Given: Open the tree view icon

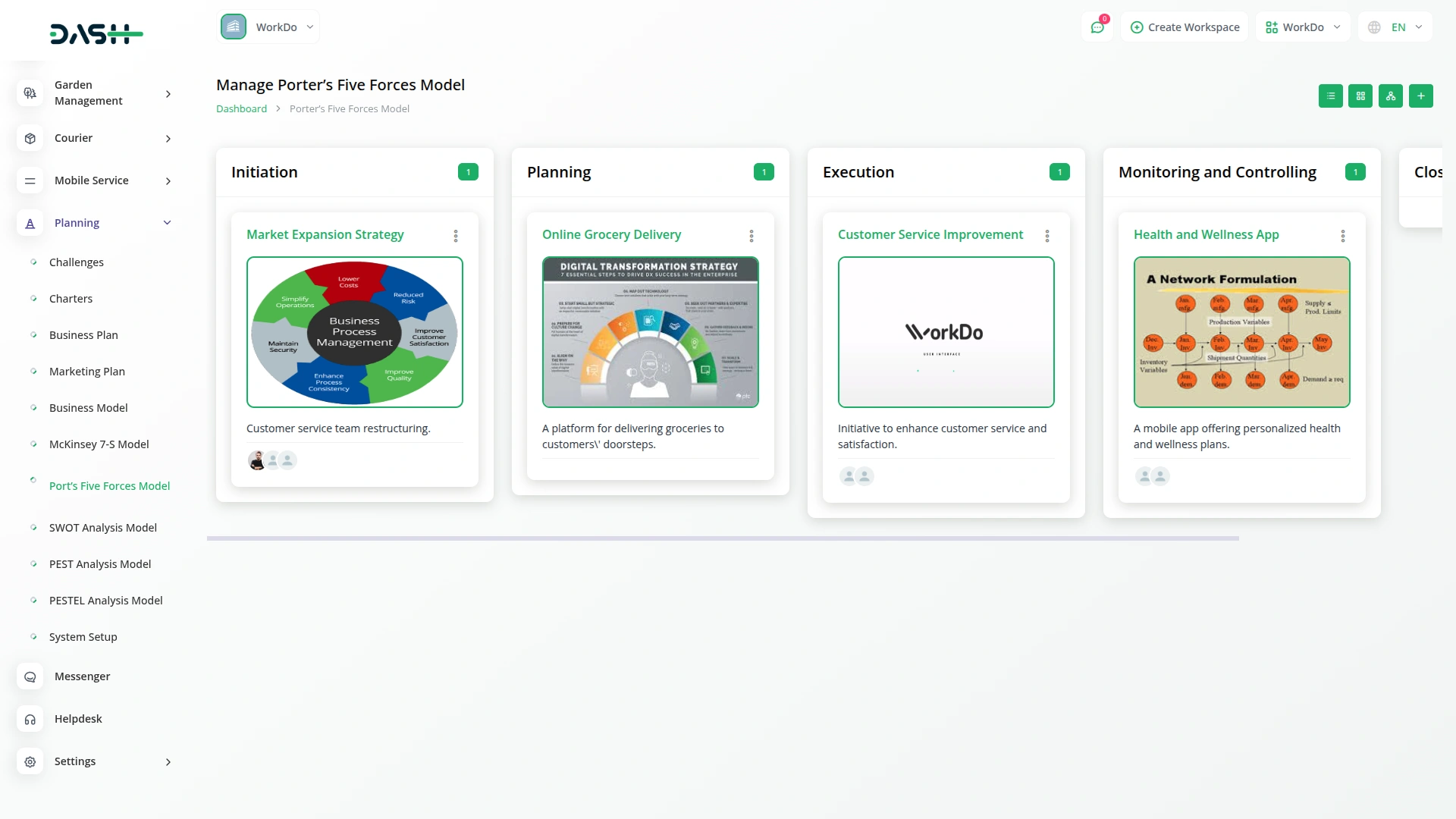Looking at the screenshot, I should 1391,96.
